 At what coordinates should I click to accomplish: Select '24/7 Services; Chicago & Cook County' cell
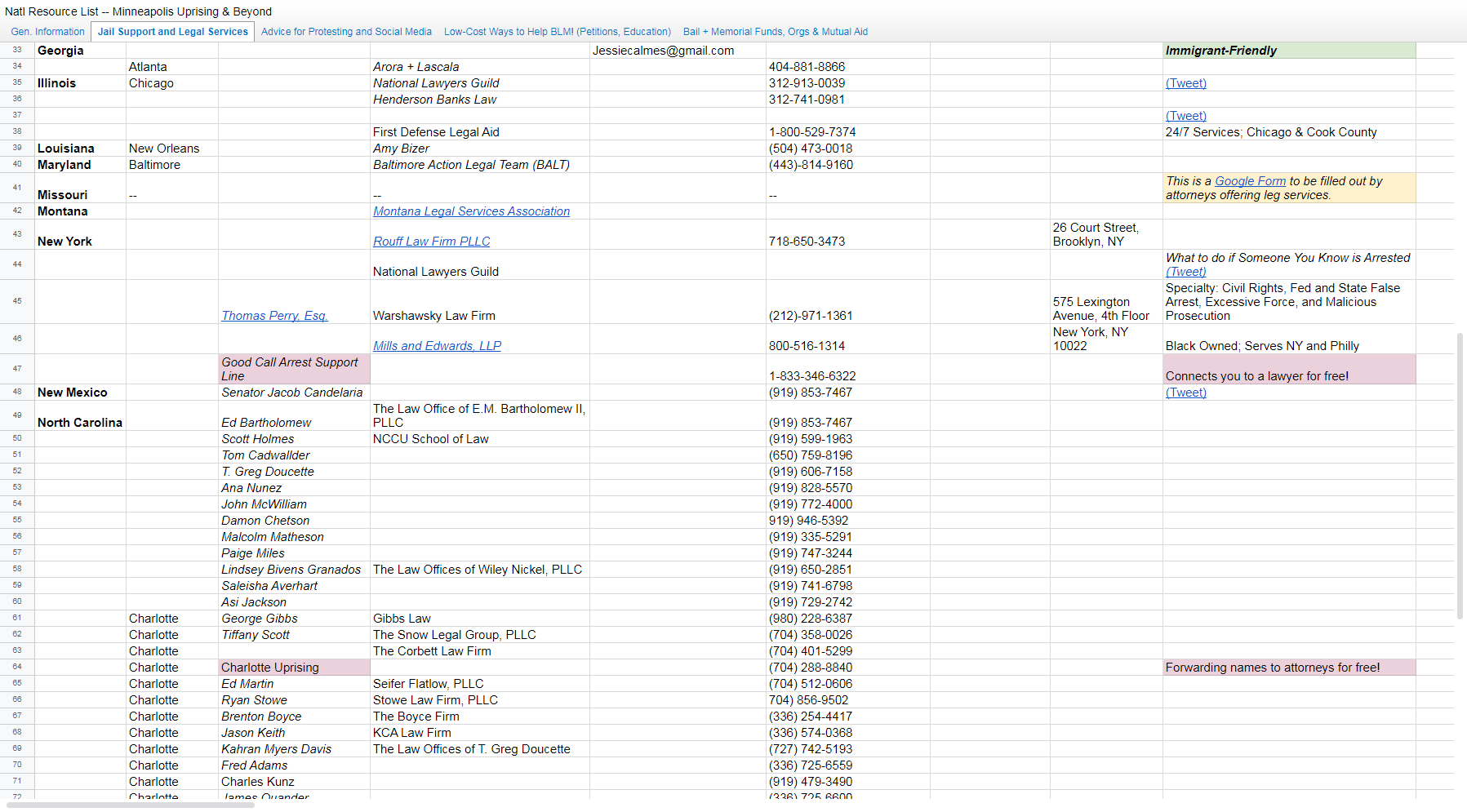(x=1289, y=132)
